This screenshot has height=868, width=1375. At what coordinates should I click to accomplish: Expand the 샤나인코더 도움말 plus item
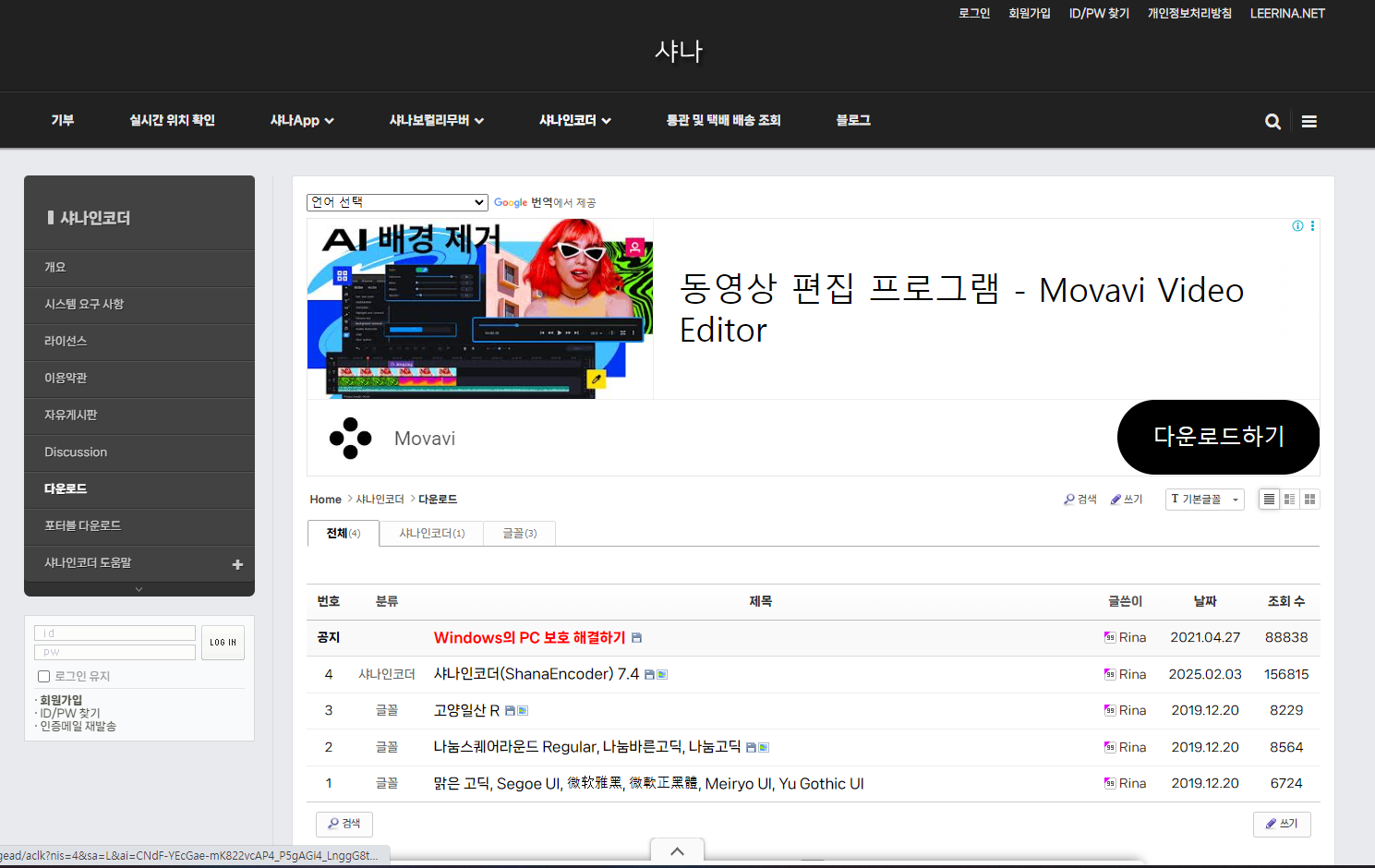click(x=237, y=562)
